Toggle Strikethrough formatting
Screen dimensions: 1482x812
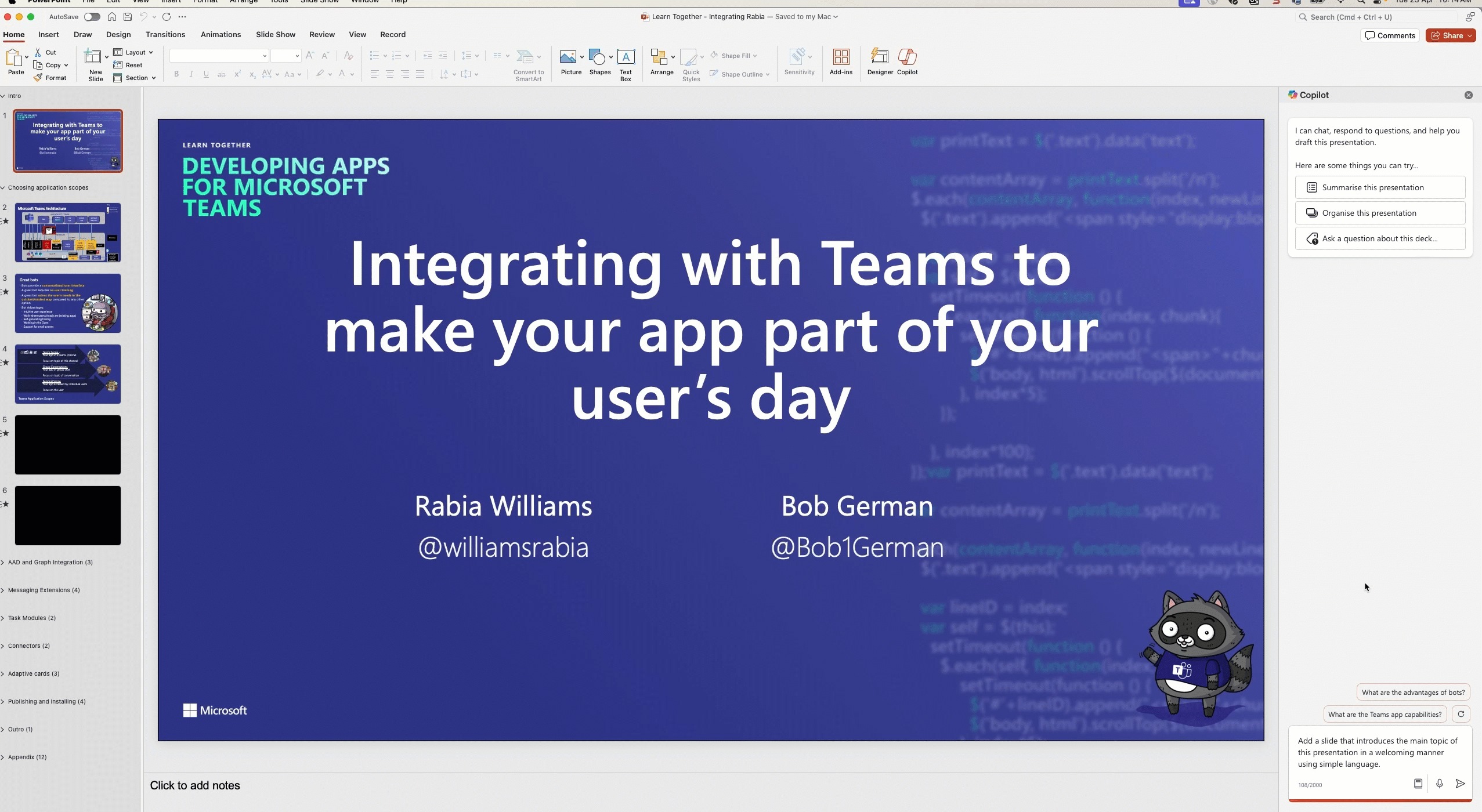click(x=221, y=74)
